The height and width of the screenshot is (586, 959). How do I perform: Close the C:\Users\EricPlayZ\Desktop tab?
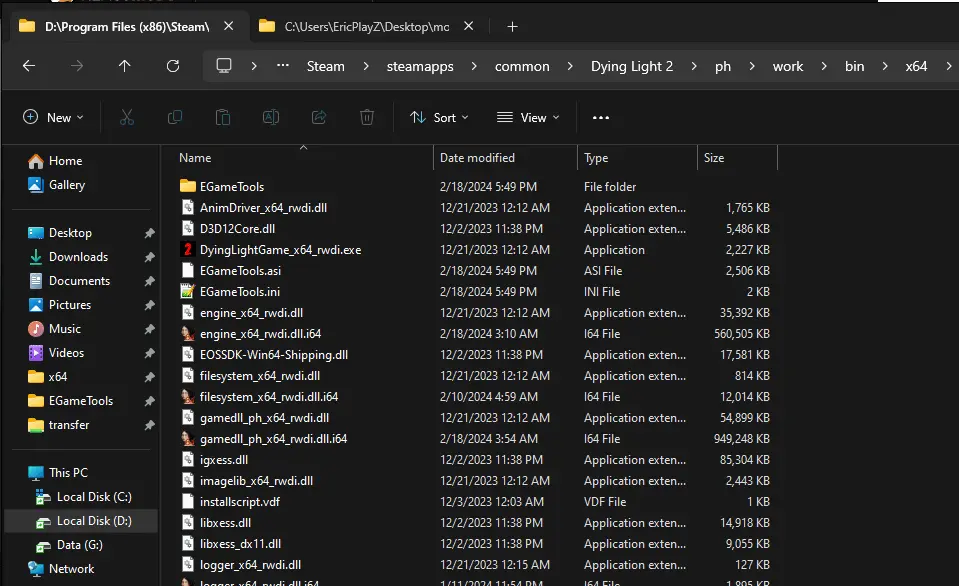(468, 26)
